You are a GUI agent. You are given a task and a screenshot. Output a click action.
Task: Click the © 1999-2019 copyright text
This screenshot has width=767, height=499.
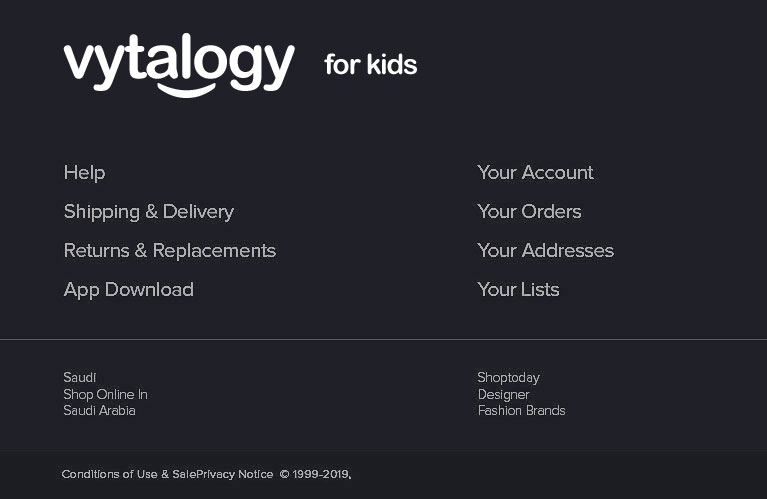pyautogui.click(x=315, y=474)
